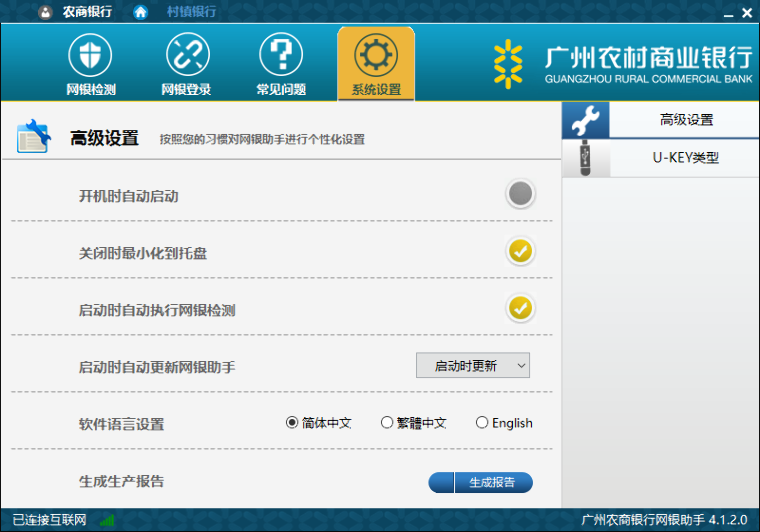This screenshot has width=760, height=532.
Task: Turn off 启动时自动执行网银检测 toggle
Action: (520, 308)
